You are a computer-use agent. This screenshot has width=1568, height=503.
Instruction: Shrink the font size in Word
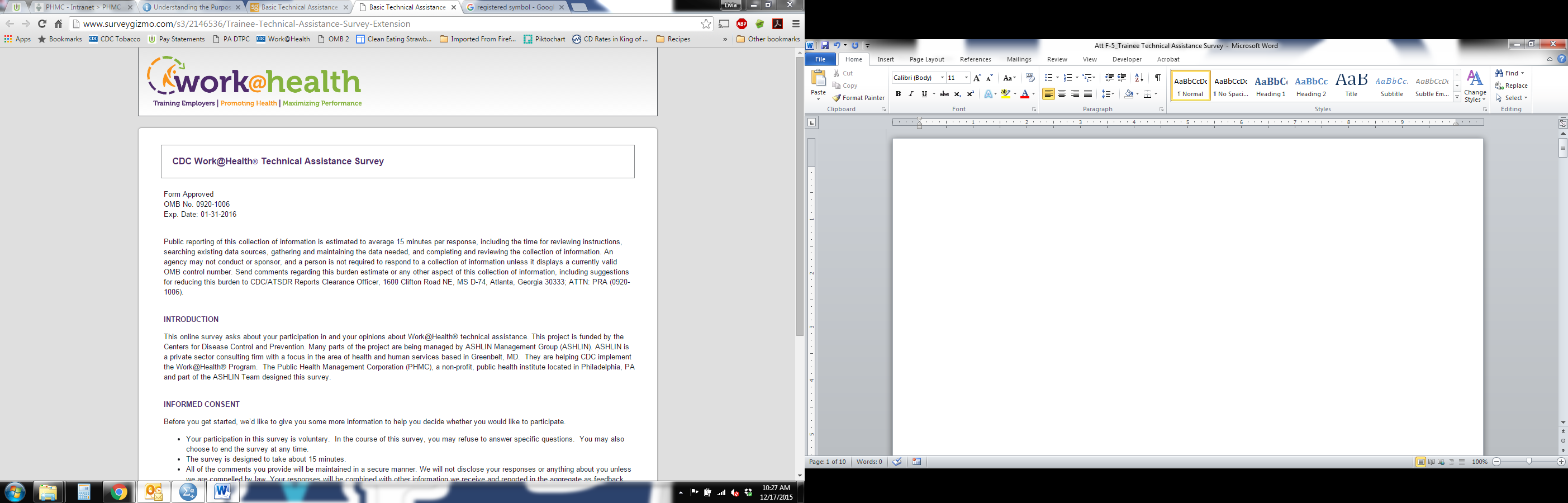(x=989, y=78)
